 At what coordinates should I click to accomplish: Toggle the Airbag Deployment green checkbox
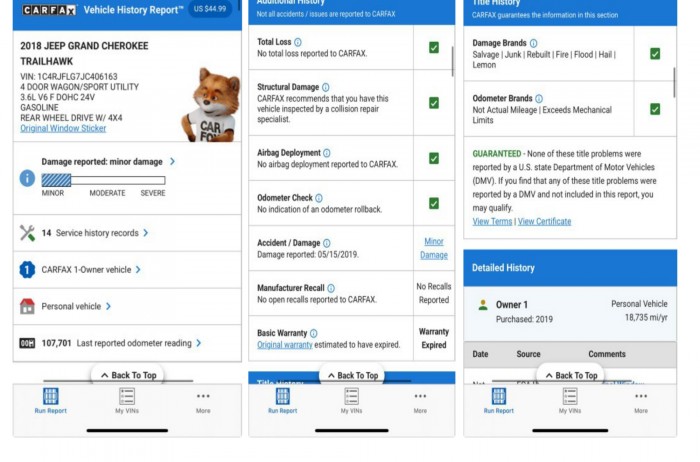[434, 158]
